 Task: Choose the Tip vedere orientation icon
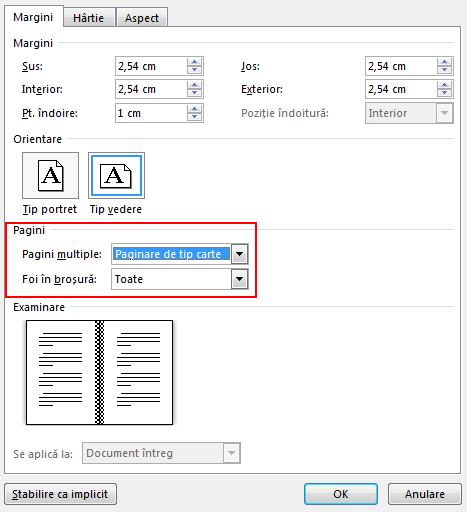pos(116,175)
